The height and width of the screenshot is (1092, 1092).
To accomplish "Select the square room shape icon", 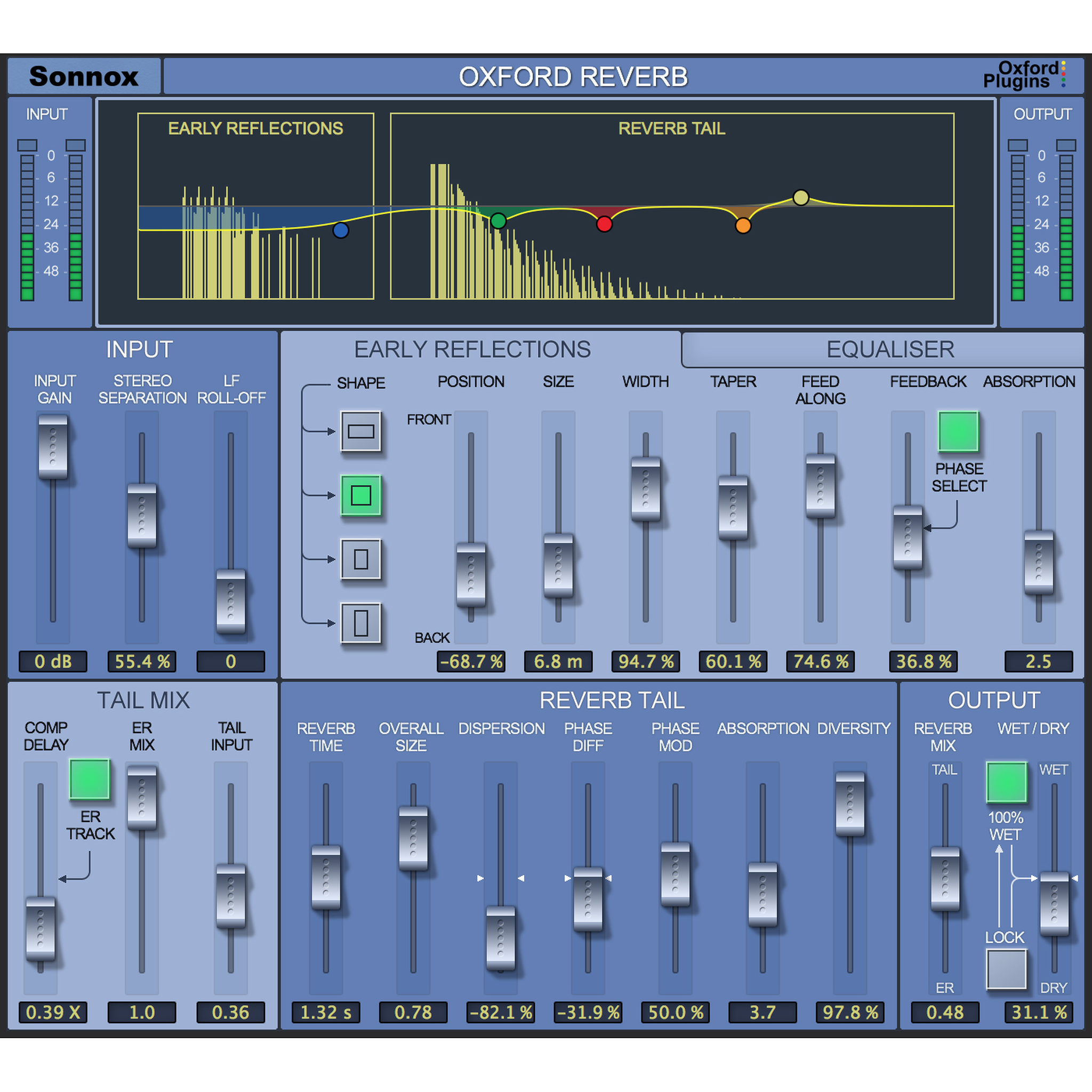I will [x=362, y=495].
